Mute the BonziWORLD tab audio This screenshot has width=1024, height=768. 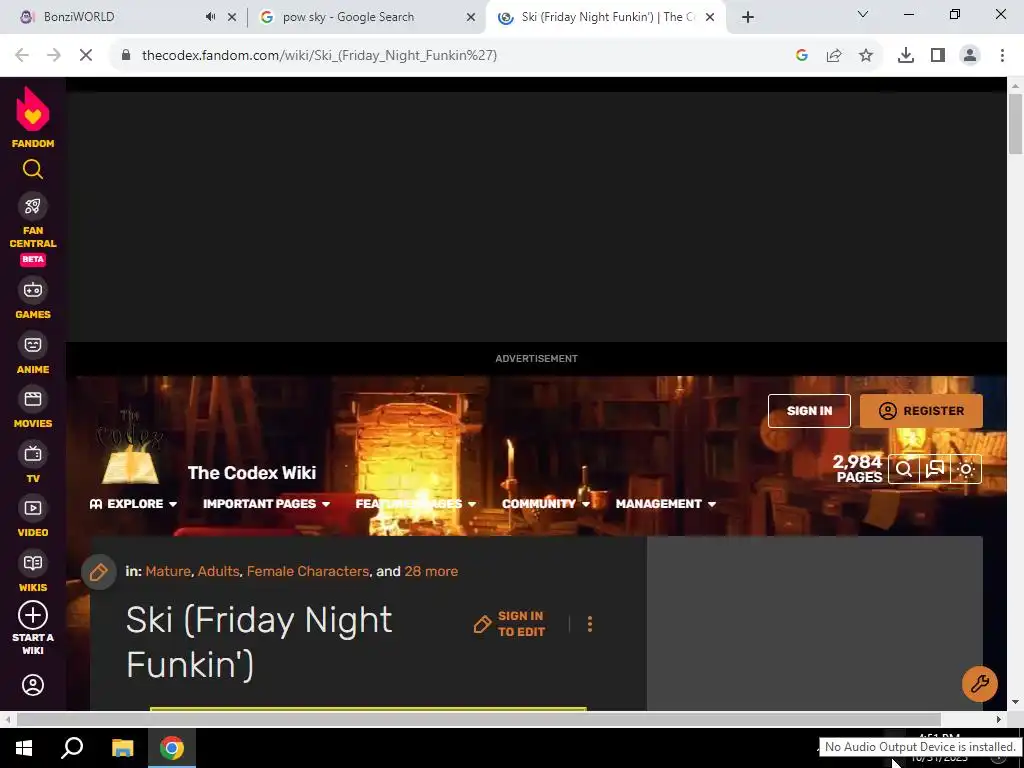(210, 17)
